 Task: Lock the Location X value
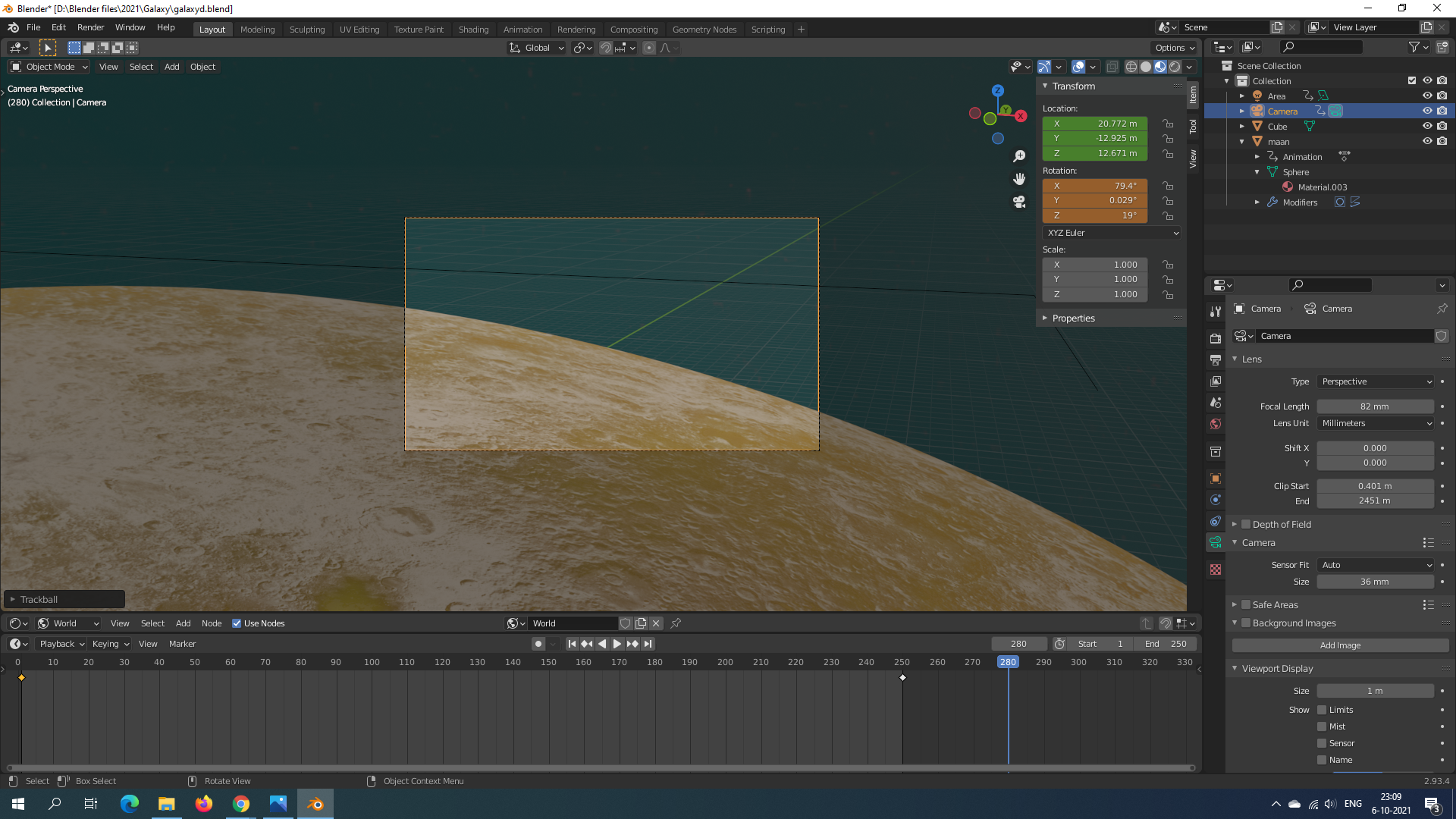pyautogui.click(x=1168, y=124)
